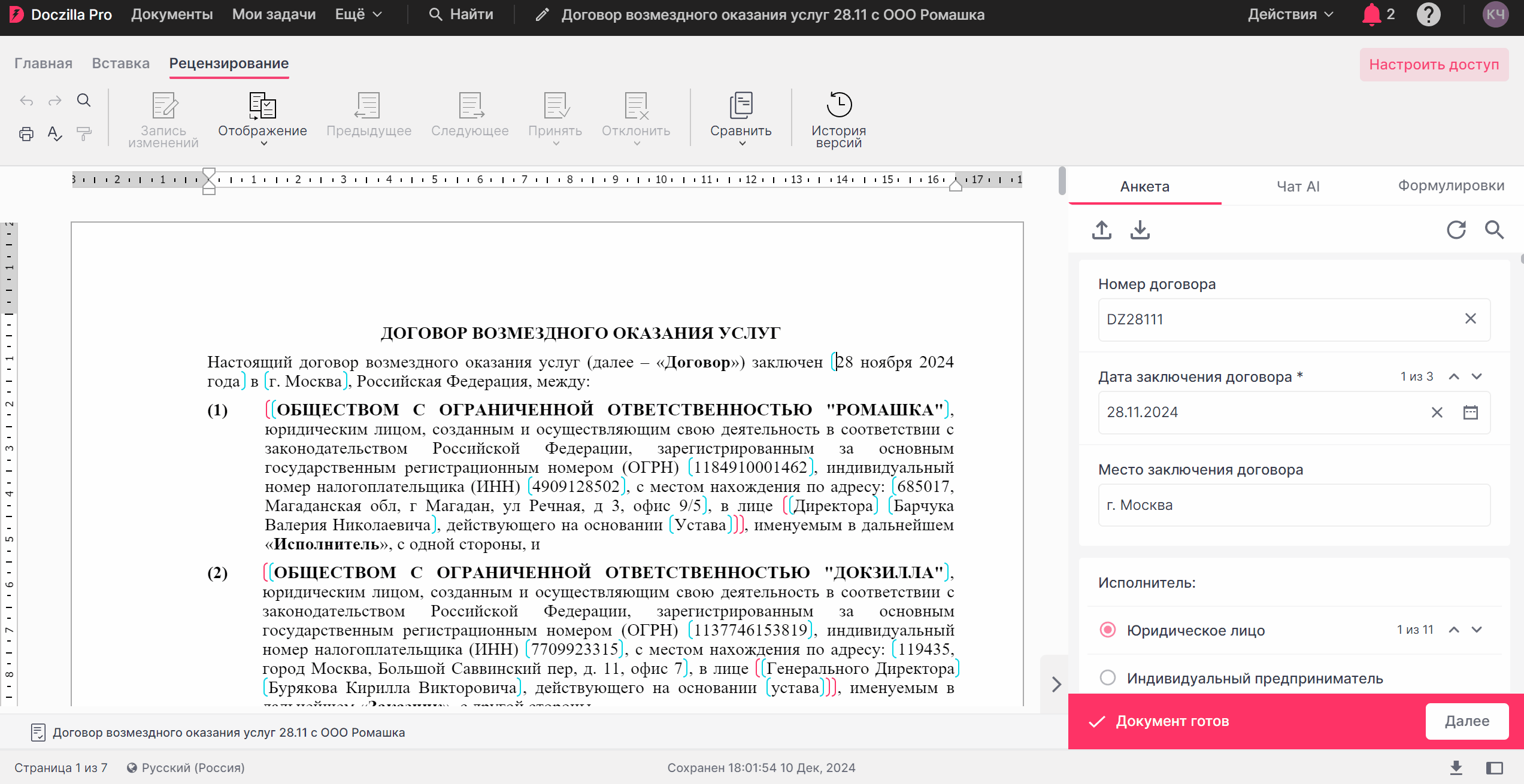Viewport: 1524px width, 784px height.
Task: Click the right indent marker on ruler
Action: [x=956, y=185]
